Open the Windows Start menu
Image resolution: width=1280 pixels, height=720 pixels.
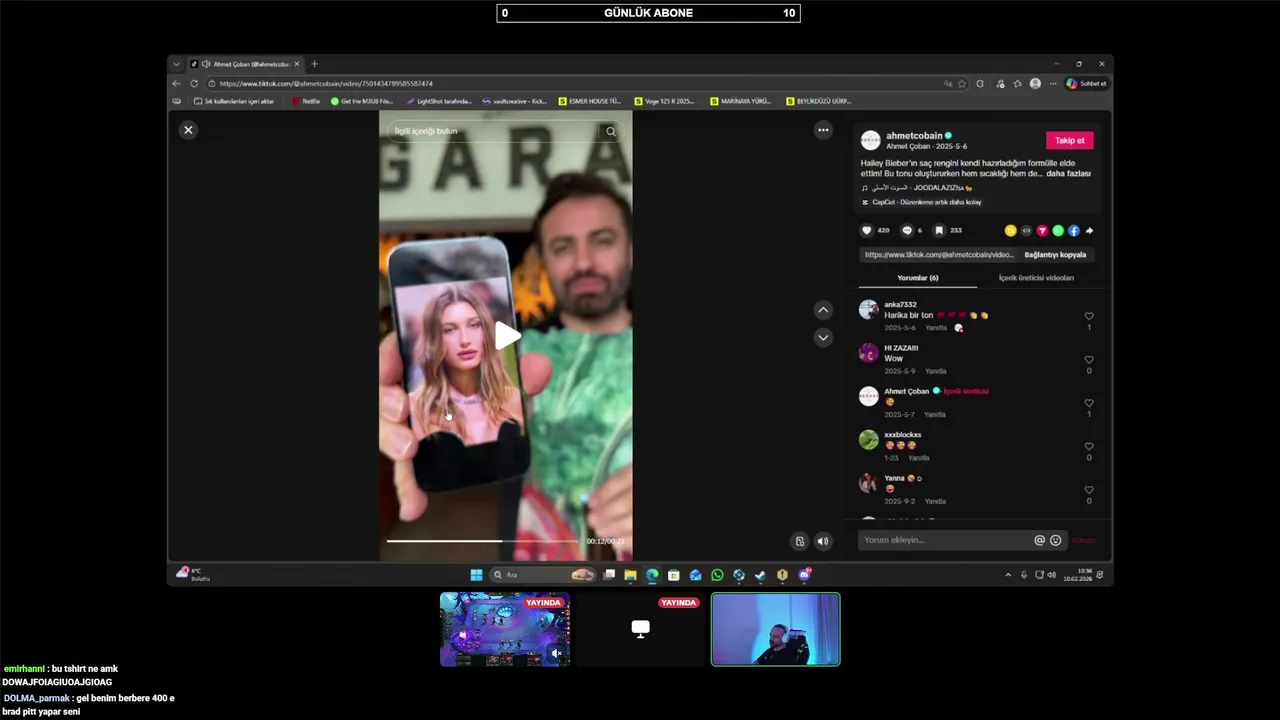476,575
